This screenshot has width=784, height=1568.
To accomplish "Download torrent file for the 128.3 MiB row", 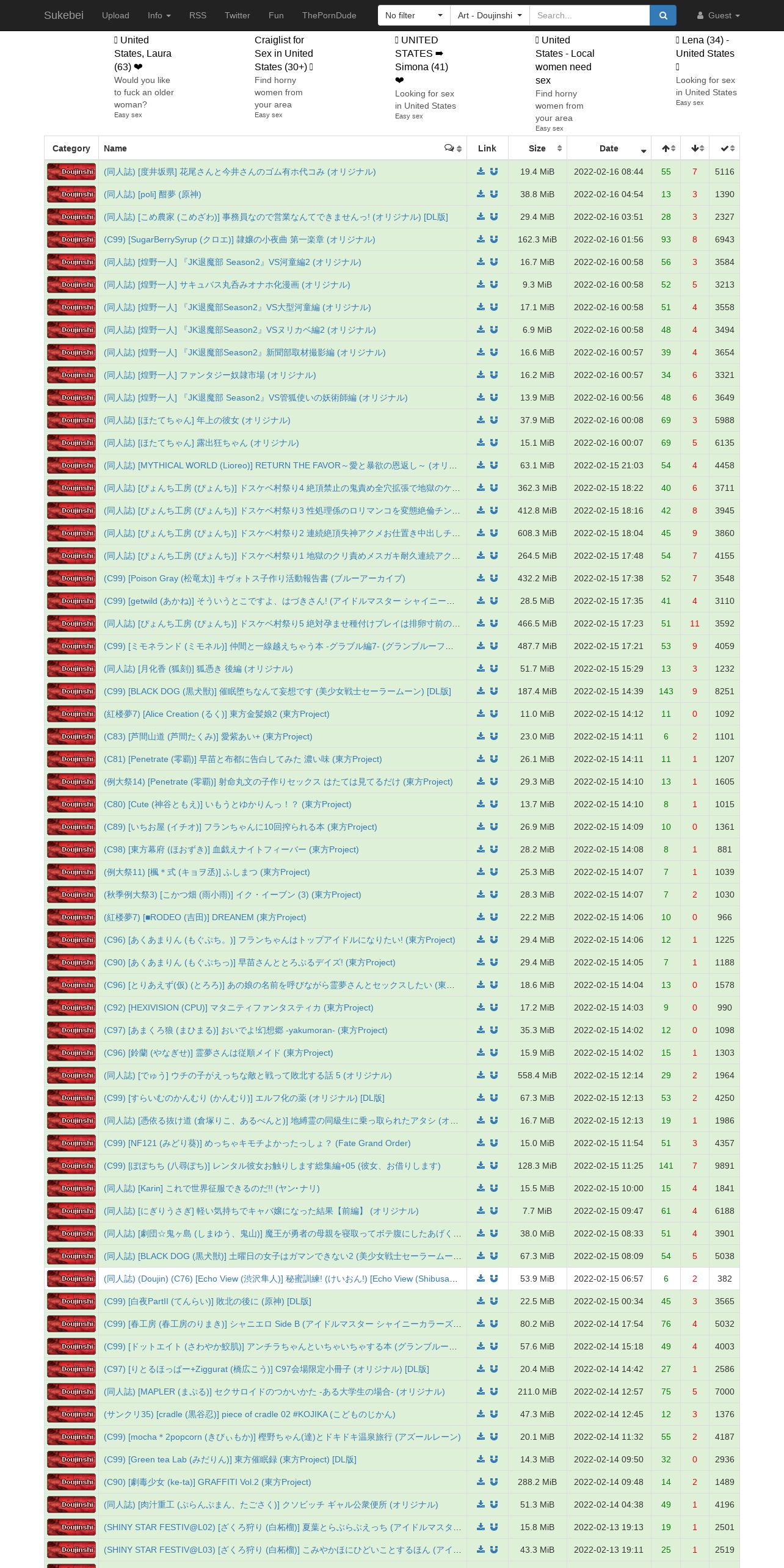I will [x=481, y=1166].
